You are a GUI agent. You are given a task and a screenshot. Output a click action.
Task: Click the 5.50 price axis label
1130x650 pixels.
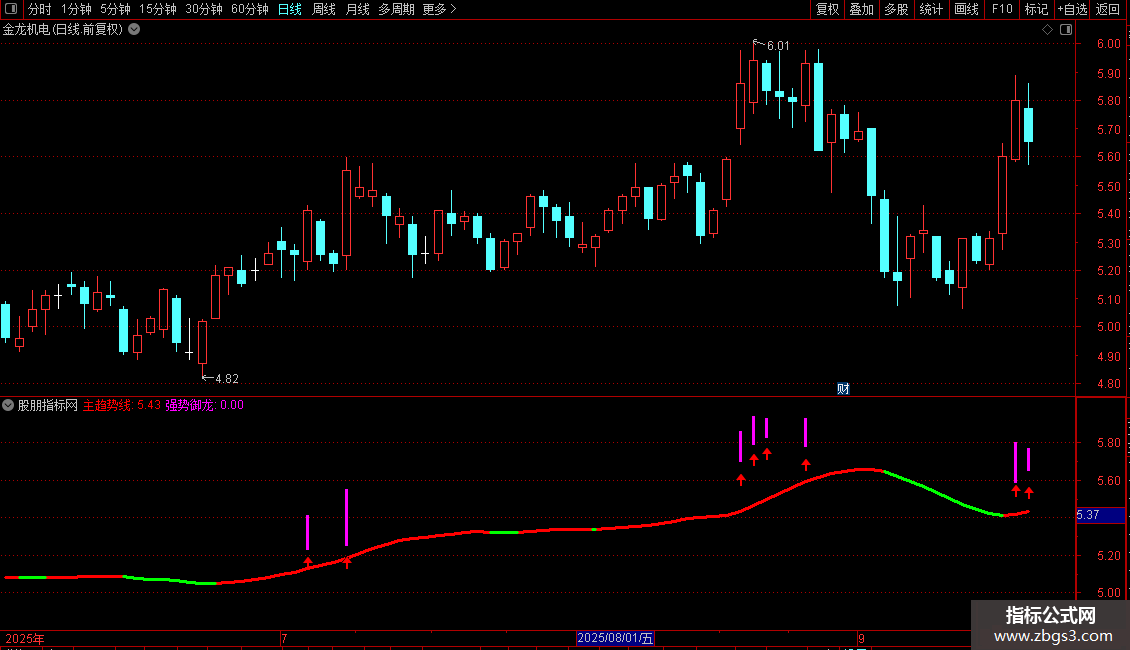[x=1108, y=186]
